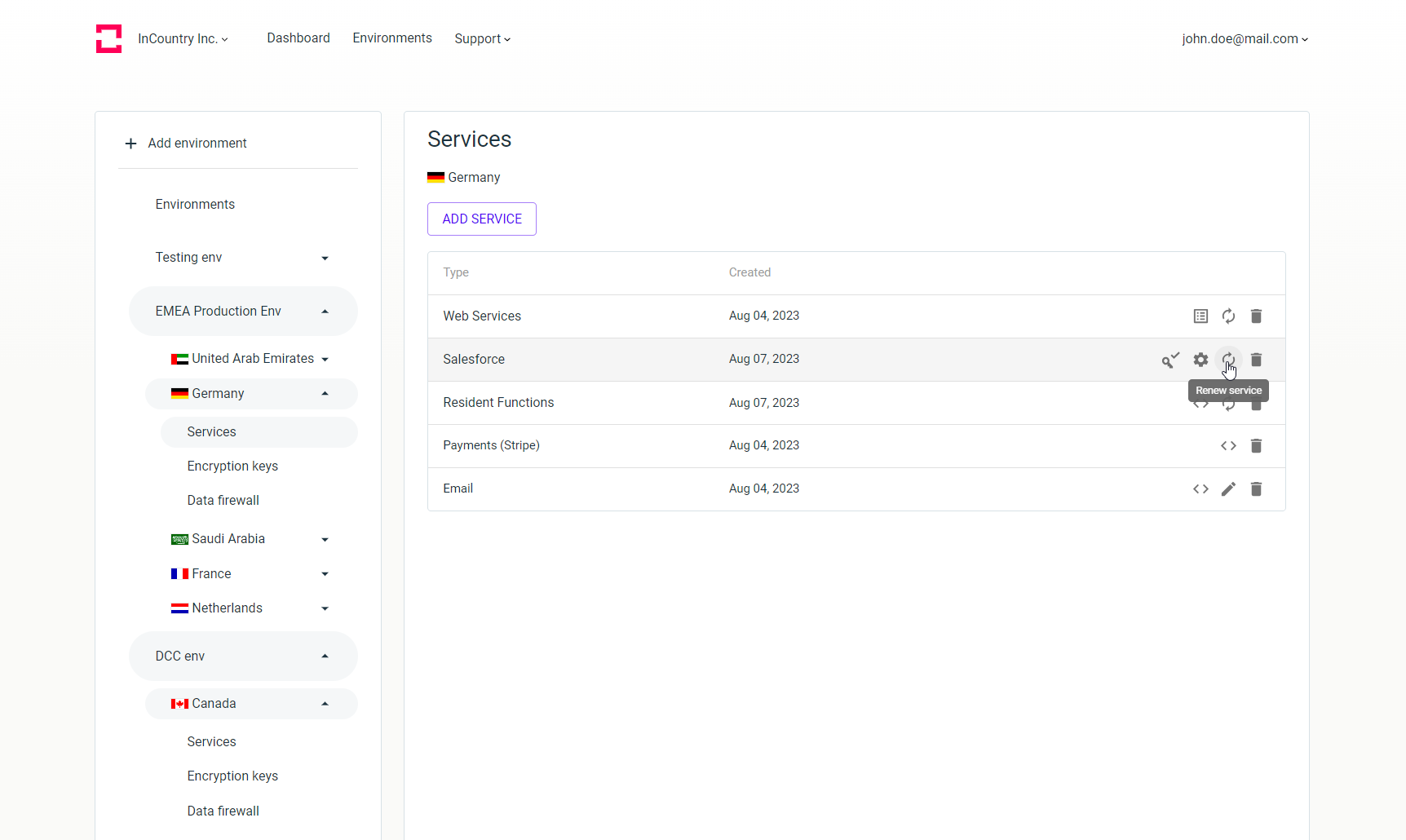The width and height of the screenshot is (1406, 840).
Task: Open the Support menu
Action: tap(482, 38)
